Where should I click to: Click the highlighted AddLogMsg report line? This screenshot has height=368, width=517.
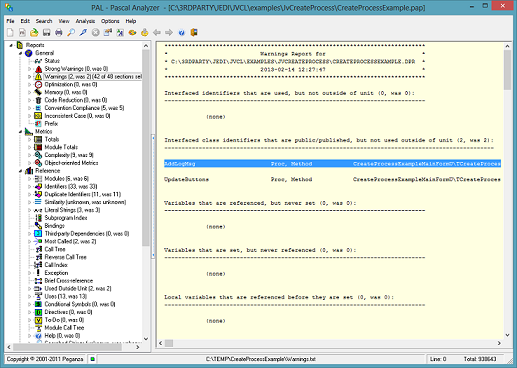(x=332, y=164)
